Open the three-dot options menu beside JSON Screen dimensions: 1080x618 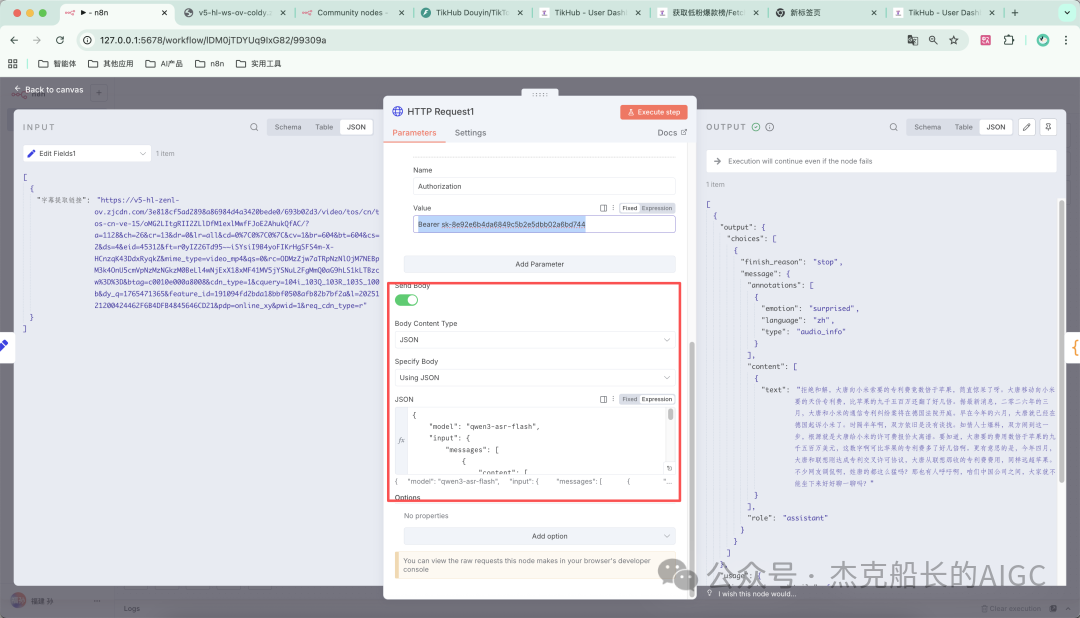[613, 399]
